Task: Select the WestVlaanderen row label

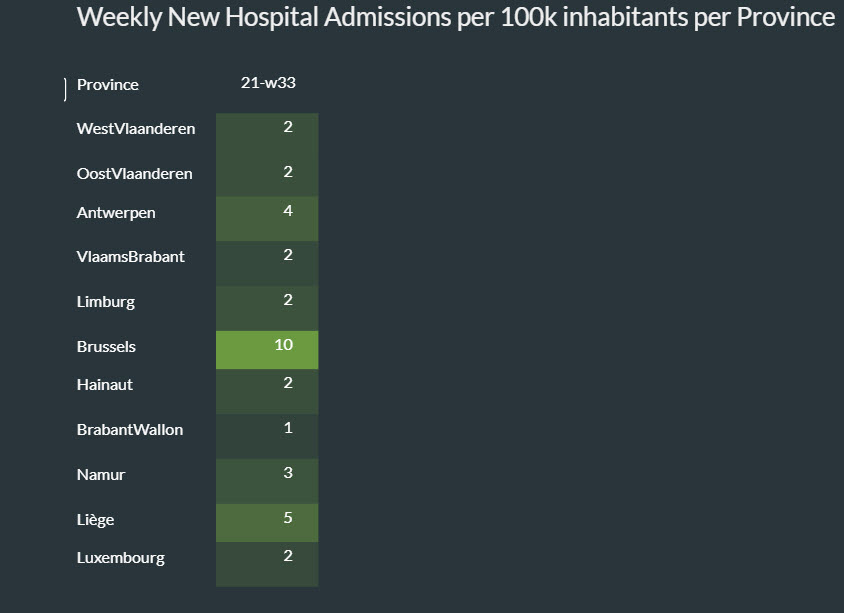Action: [136, 129]
